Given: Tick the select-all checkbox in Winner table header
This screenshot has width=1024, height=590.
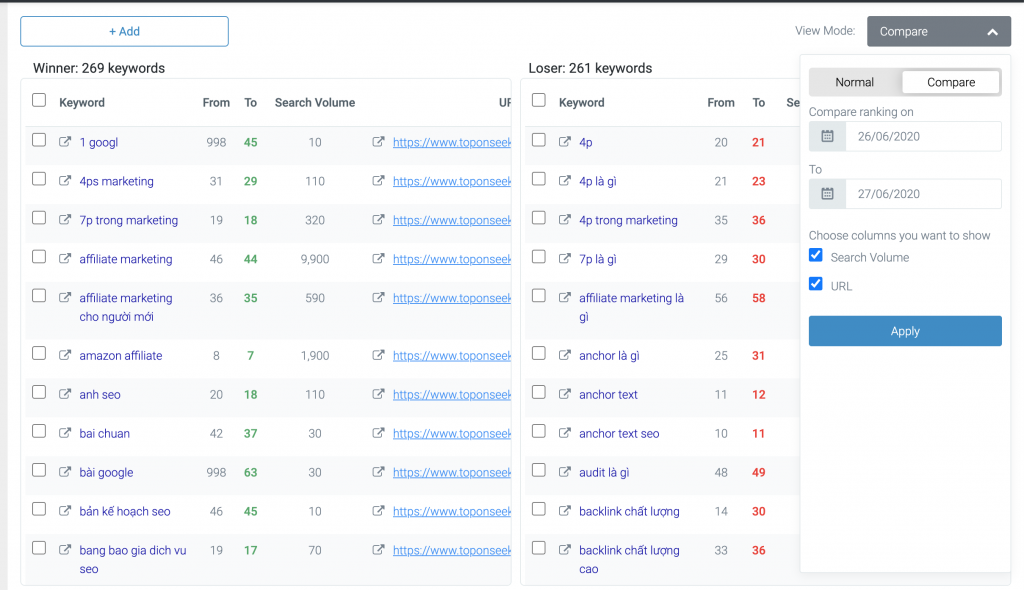Looking at the screenshot, I should coord(39,100).
